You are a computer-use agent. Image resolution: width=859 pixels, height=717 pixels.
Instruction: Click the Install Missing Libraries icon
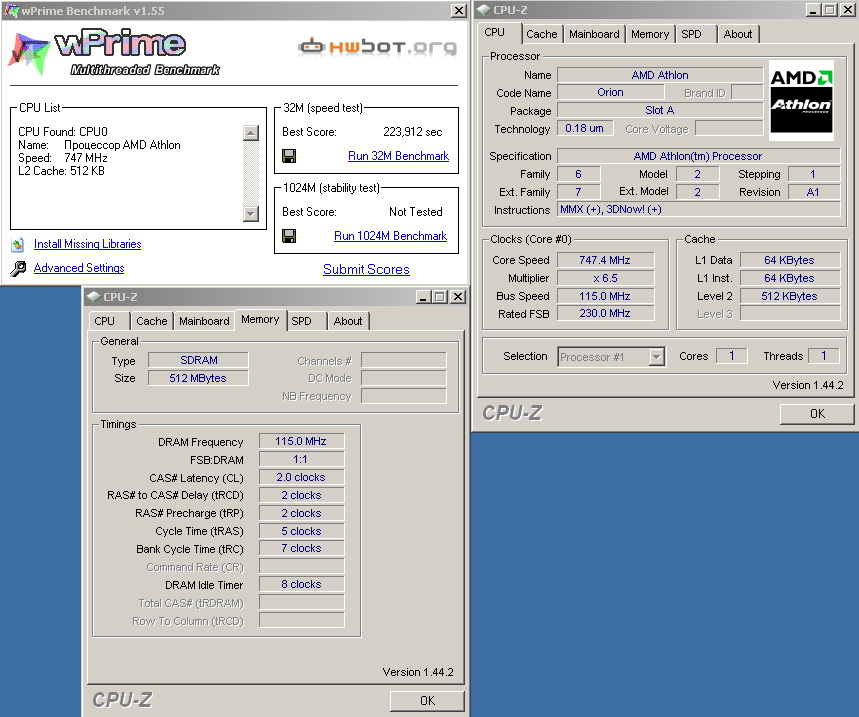coord(18,244)
